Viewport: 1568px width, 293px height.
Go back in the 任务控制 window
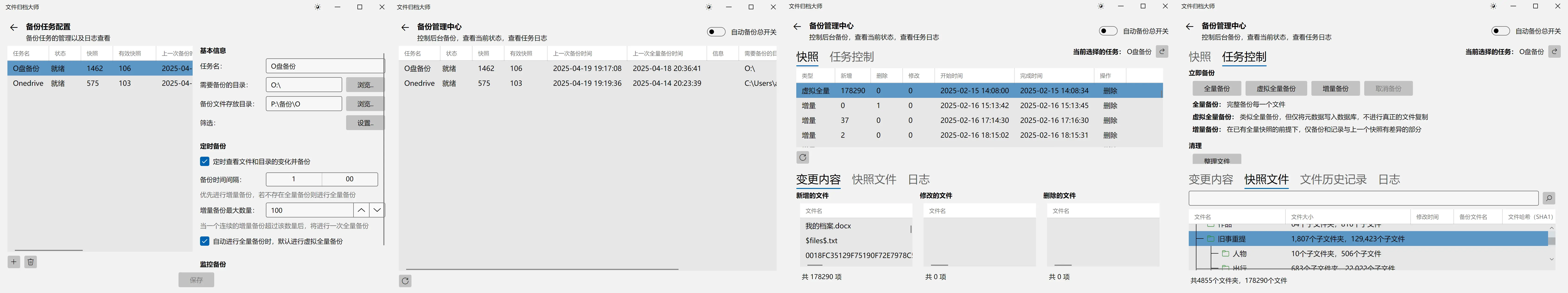click(1189, 26)
